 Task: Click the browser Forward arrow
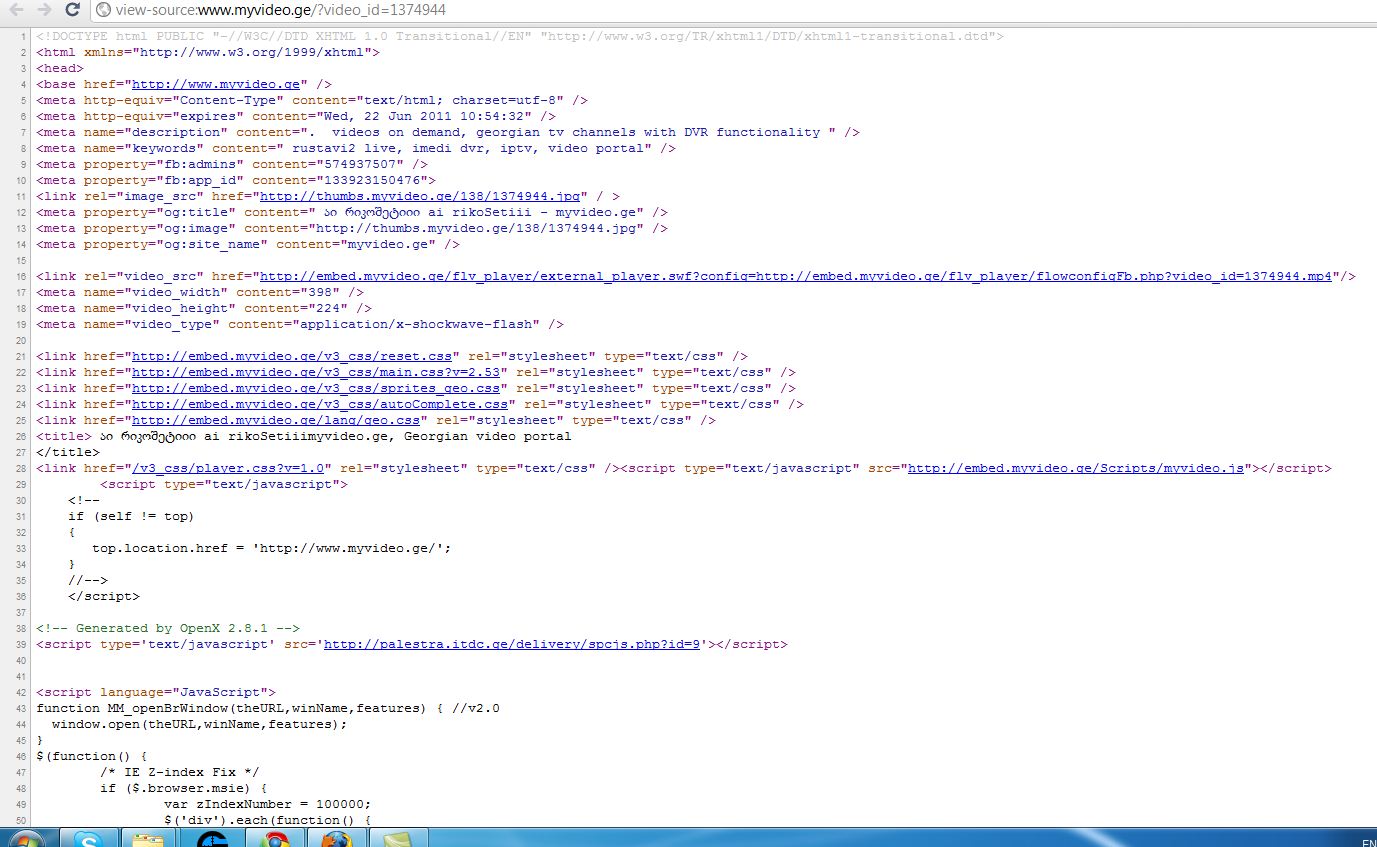click(45, 10)
